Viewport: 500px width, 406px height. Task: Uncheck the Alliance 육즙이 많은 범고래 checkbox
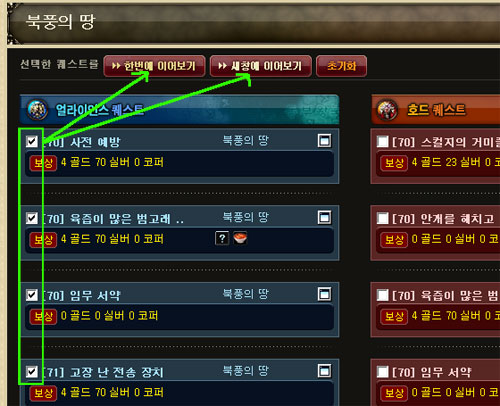click(32, 218)
